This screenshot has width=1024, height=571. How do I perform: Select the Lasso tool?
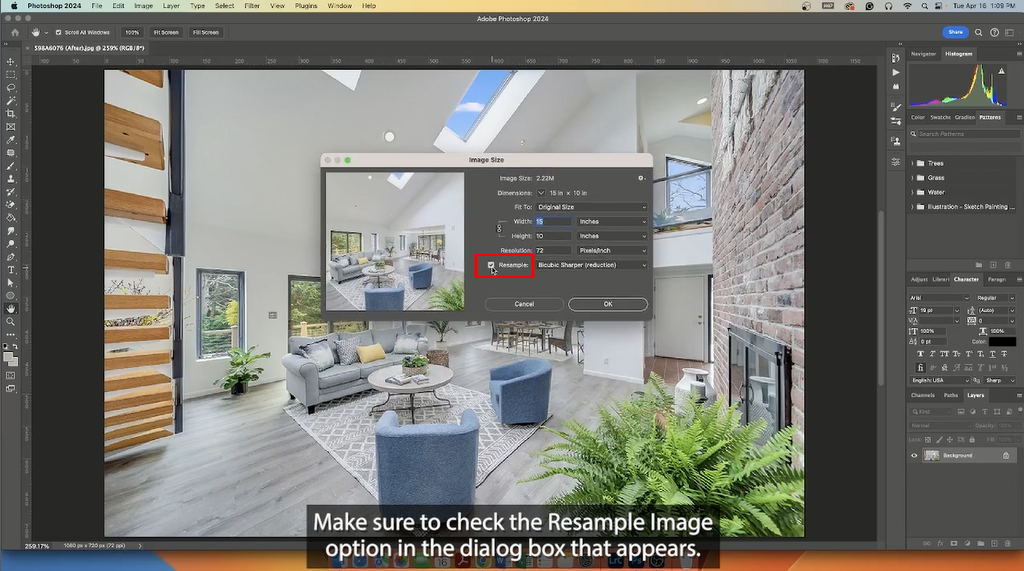(10, 88)
